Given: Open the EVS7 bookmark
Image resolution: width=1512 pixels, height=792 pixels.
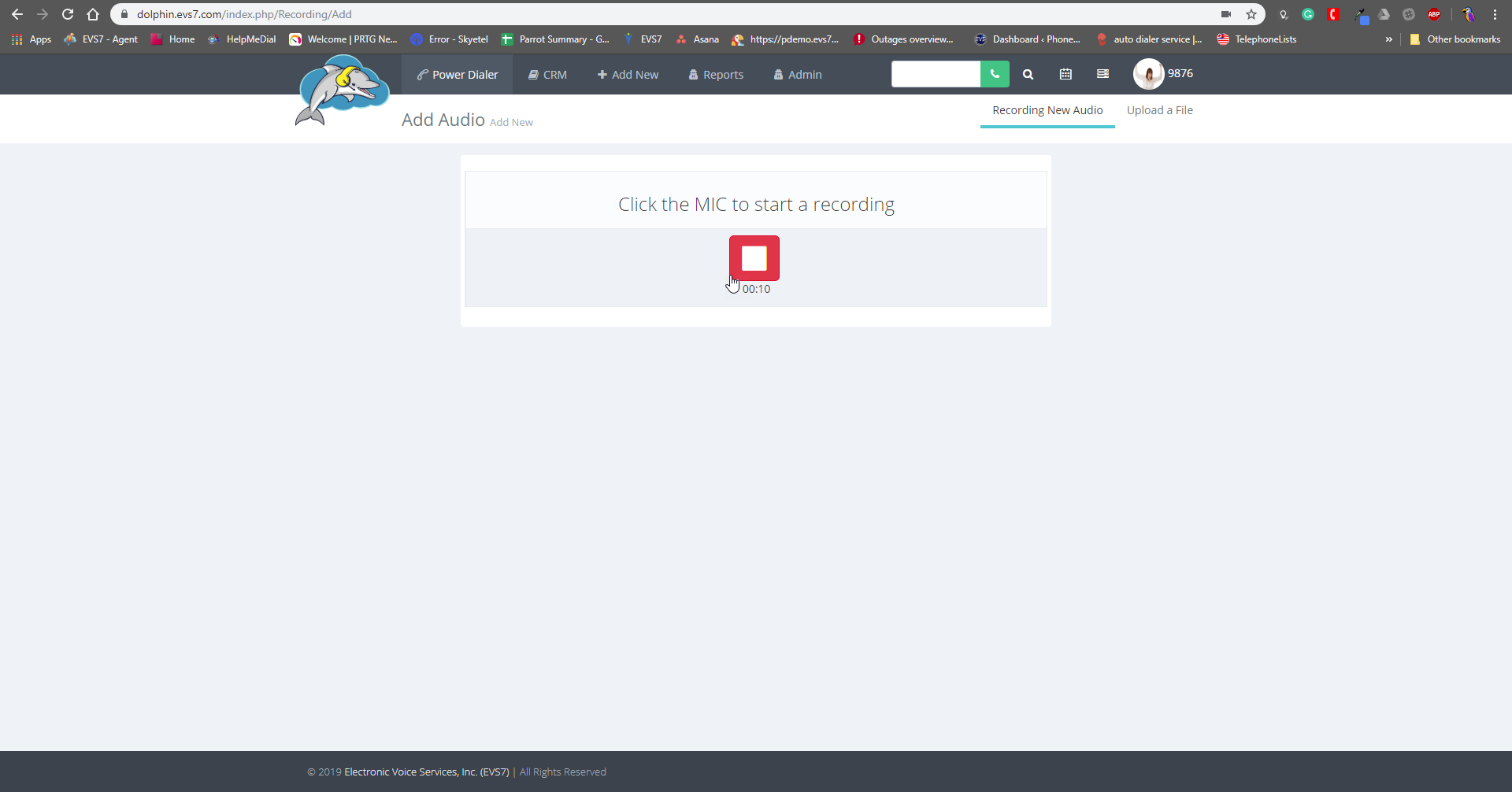Looking at the screenshot, I should tap(643, 39).
